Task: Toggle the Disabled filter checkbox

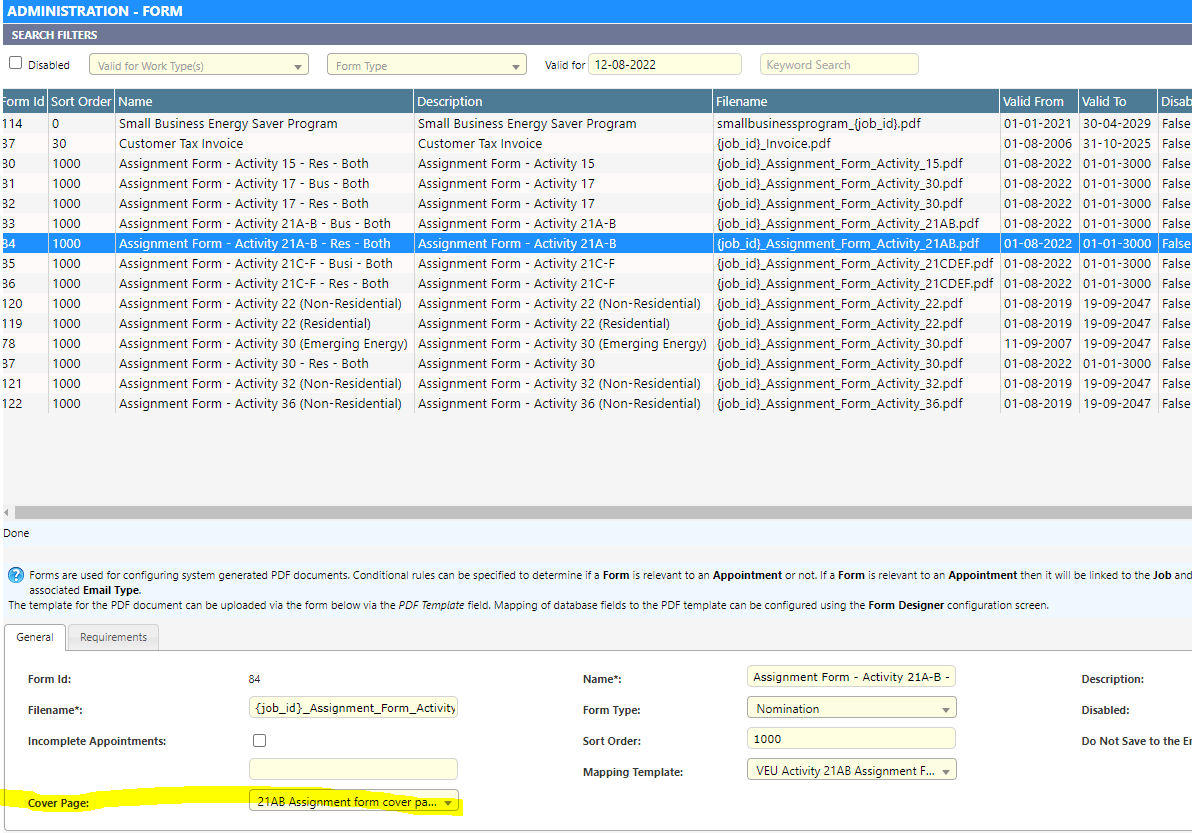Action: tap(15, 63)
